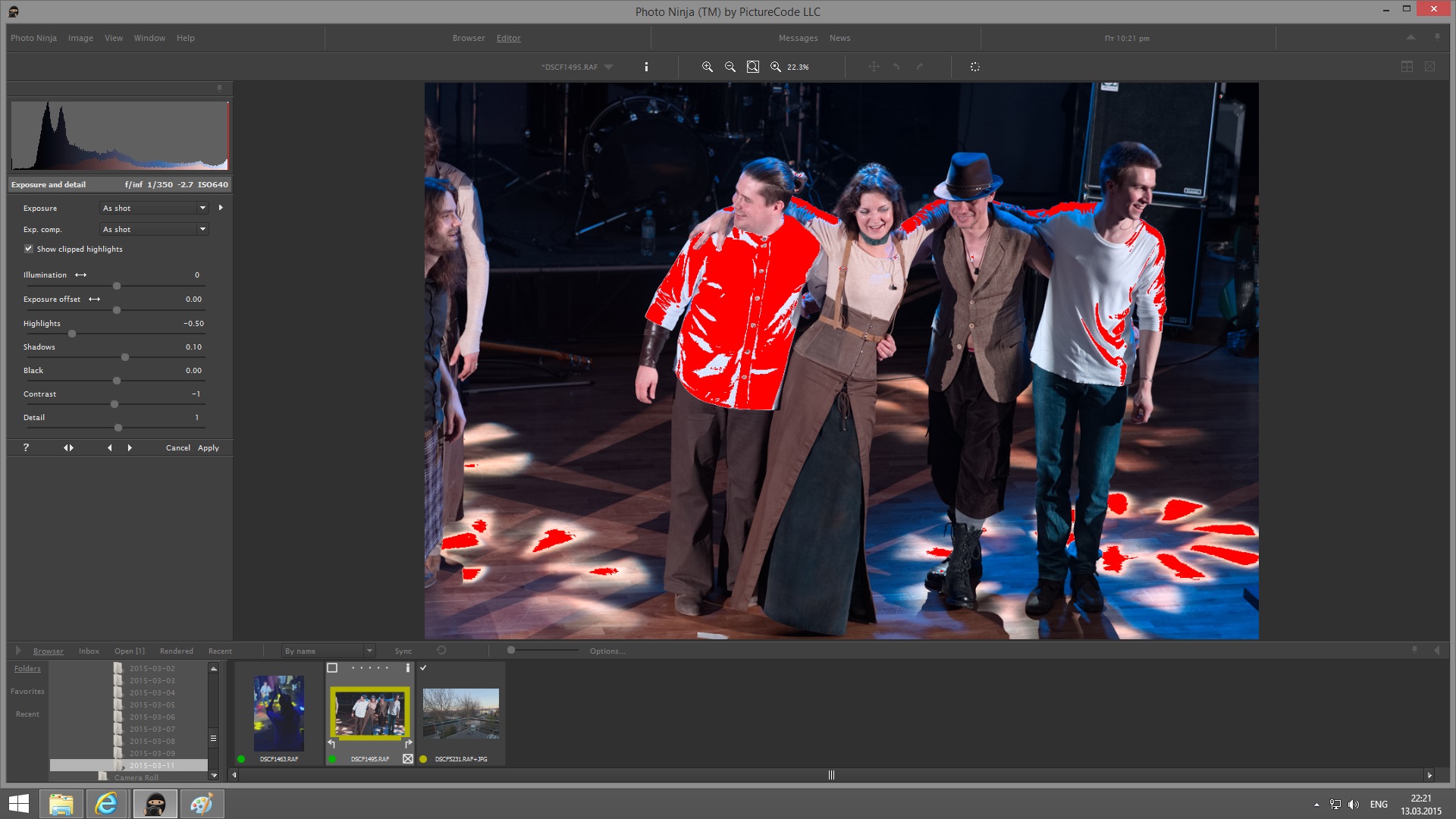Click the fit image to window icon
This screenshot has width=1456, height=819.
[x=752, y=67]
